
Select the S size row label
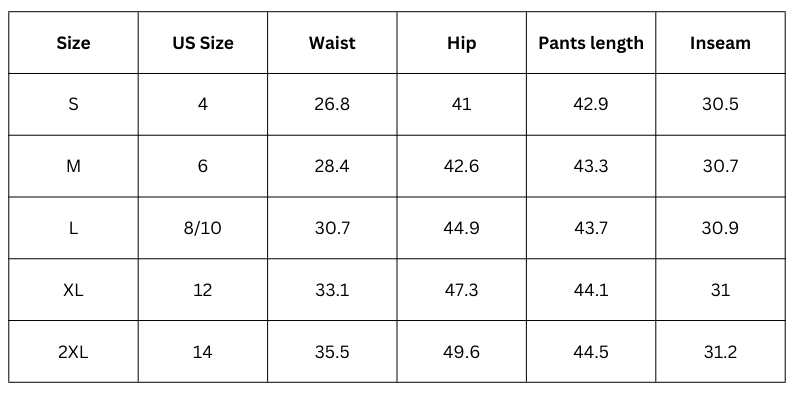pos(73,104)
